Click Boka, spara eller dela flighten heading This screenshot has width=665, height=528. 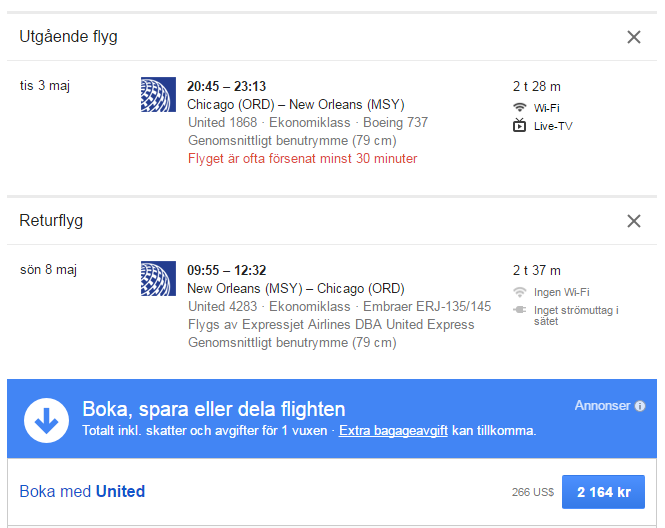[x=213, y=409]
